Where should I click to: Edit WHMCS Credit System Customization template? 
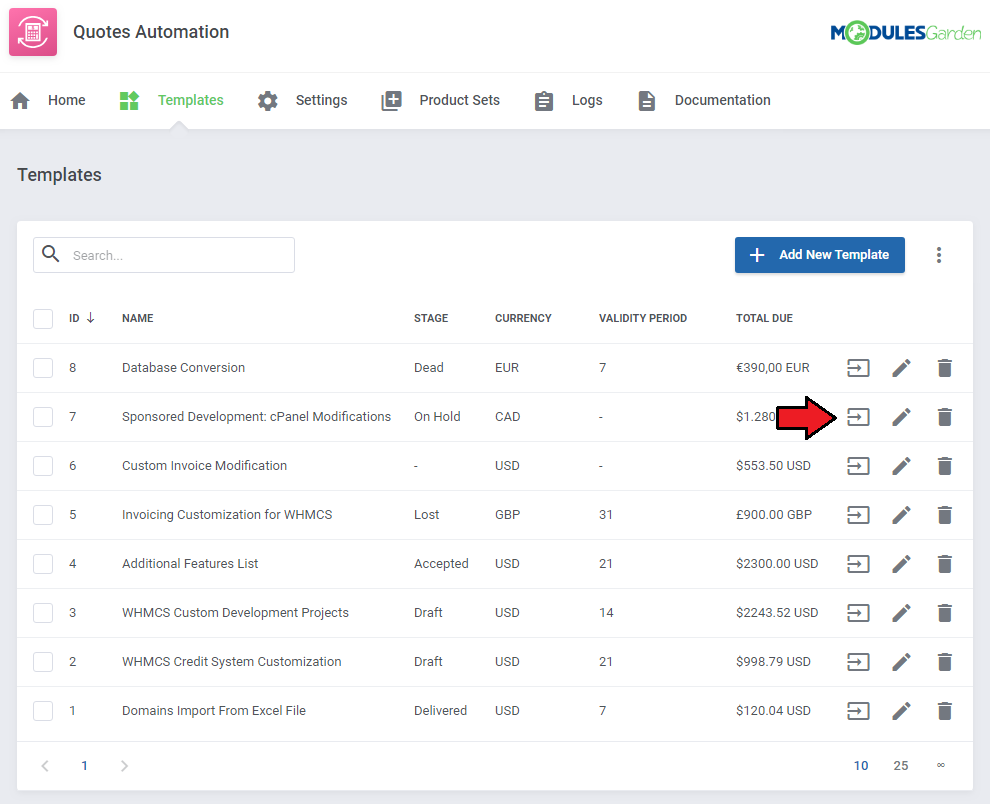click(x=901, y=662)
